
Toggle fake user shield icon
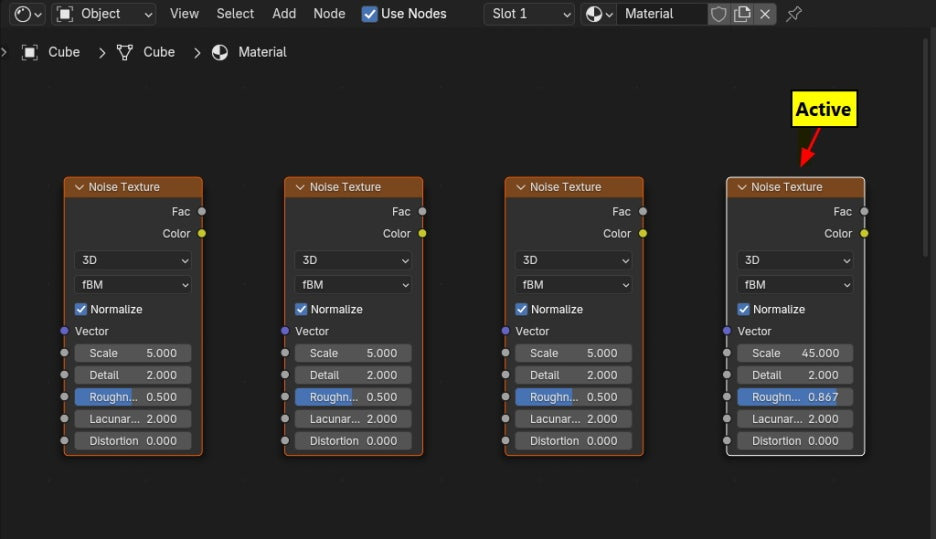click(x=718, y=14)
